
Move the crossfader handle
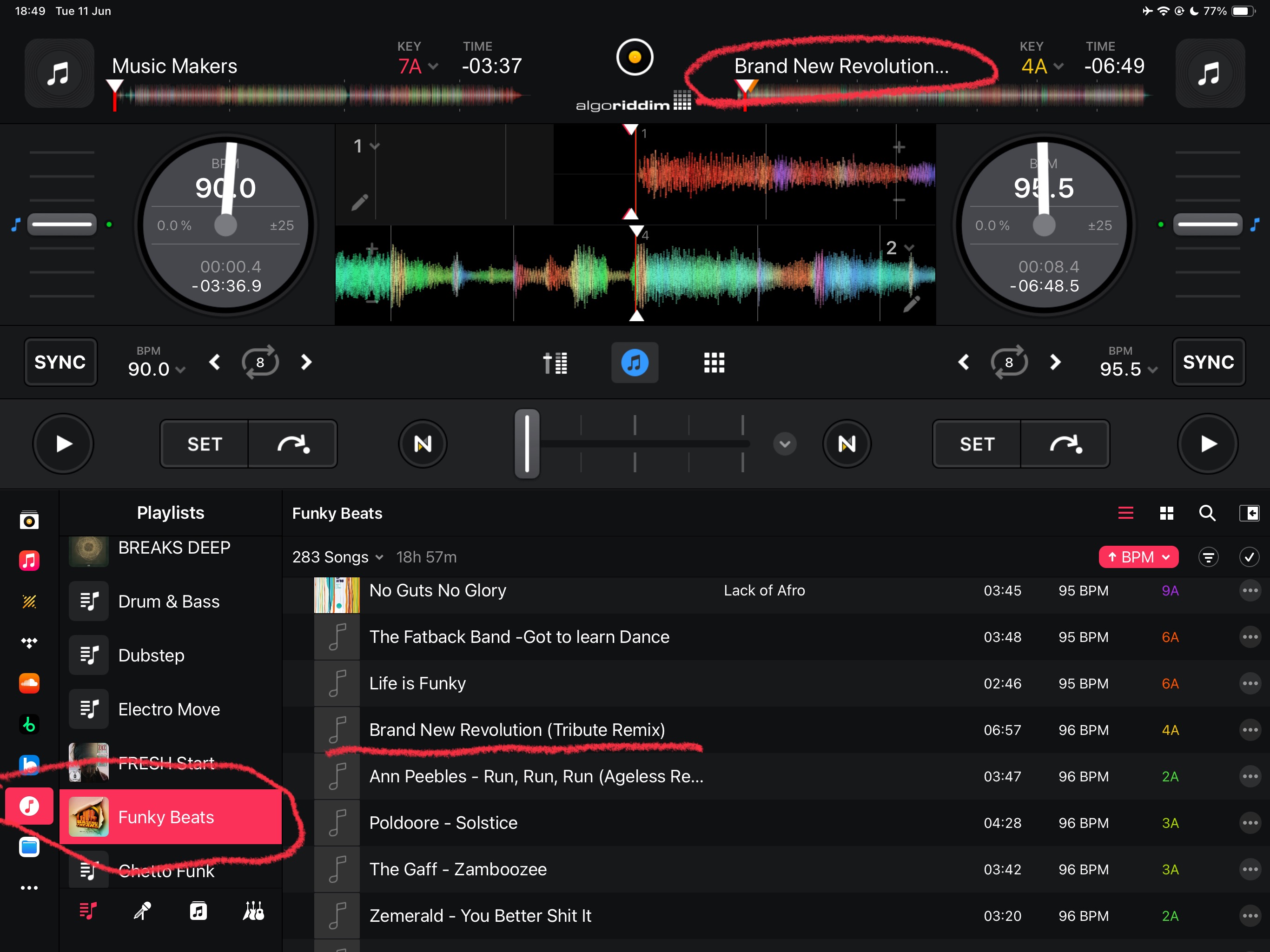pyautogui.click(x=527, y=444)
